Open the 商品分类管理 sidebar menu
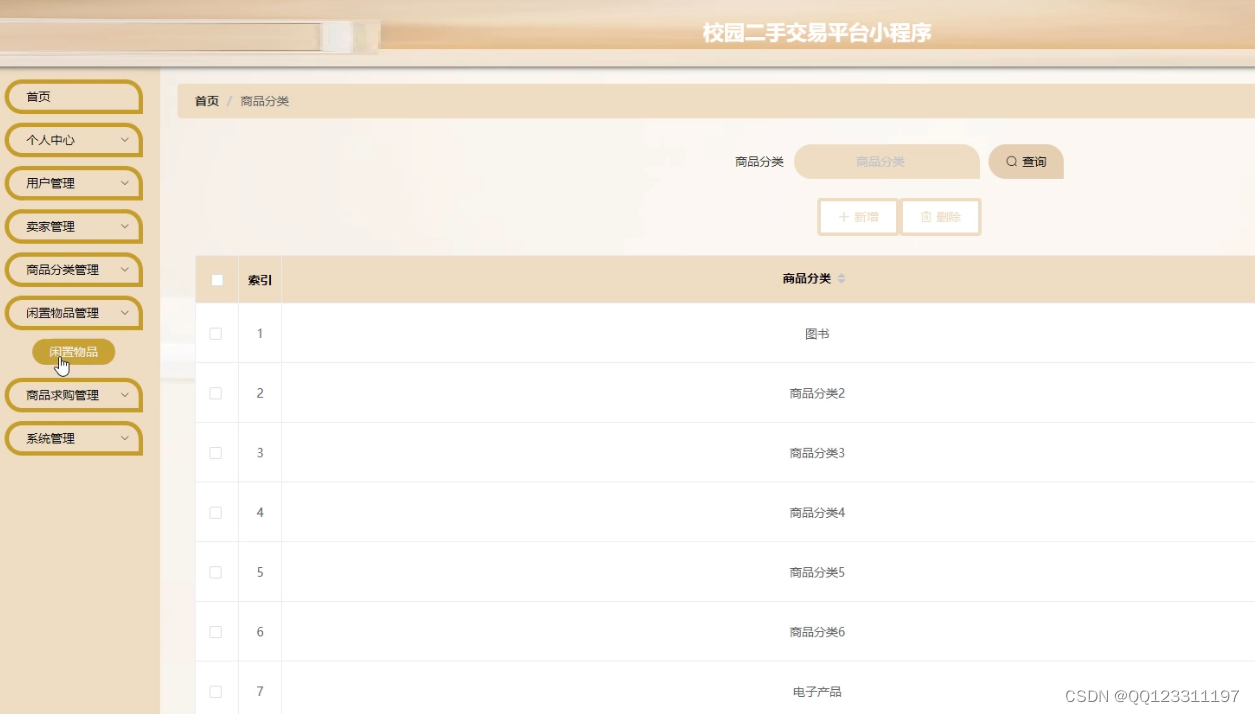 pyautogui.click(x=73, y=269)
